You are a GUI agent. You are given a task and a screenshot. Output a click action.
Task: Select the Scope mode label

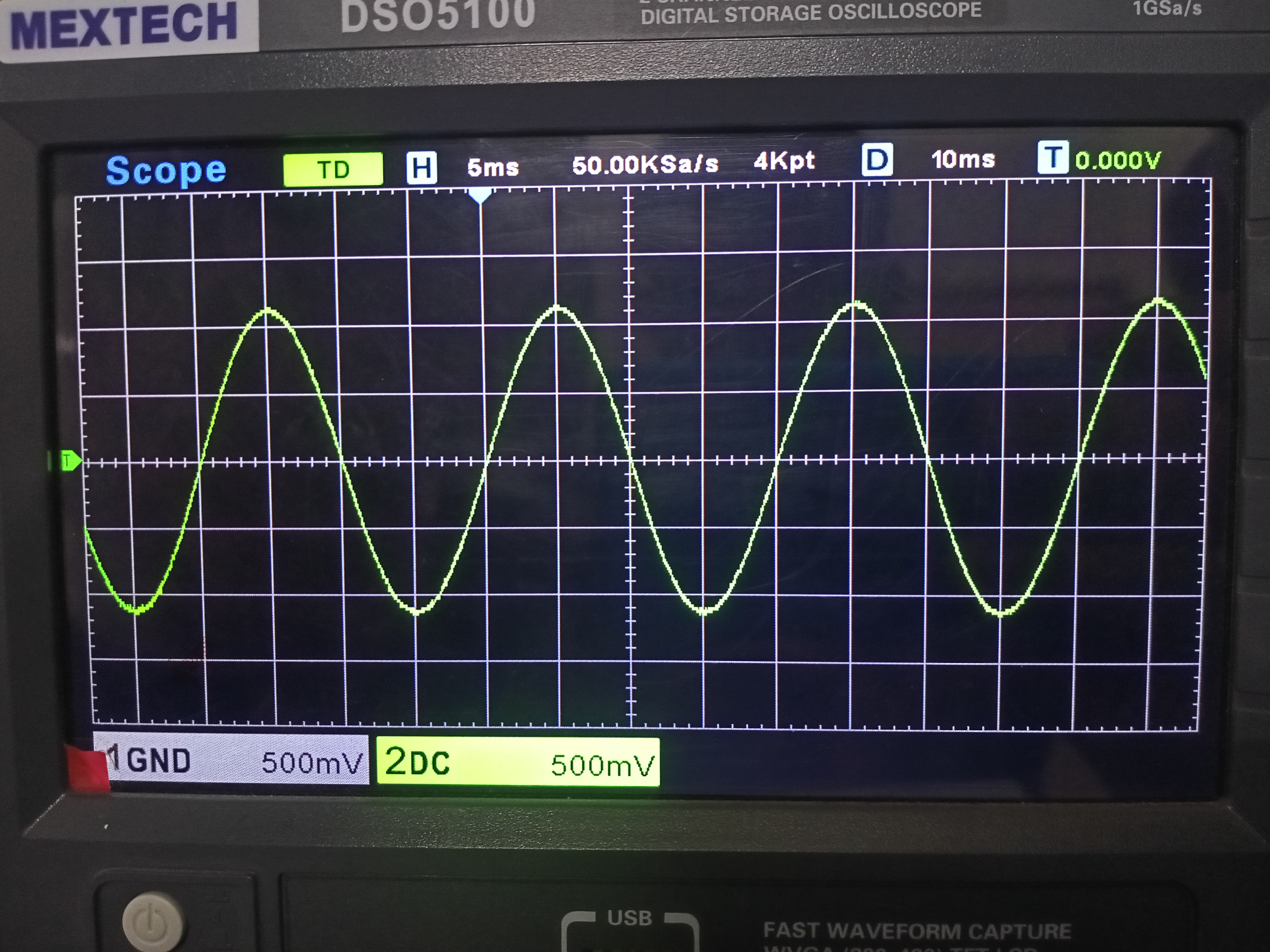[167, 170]
